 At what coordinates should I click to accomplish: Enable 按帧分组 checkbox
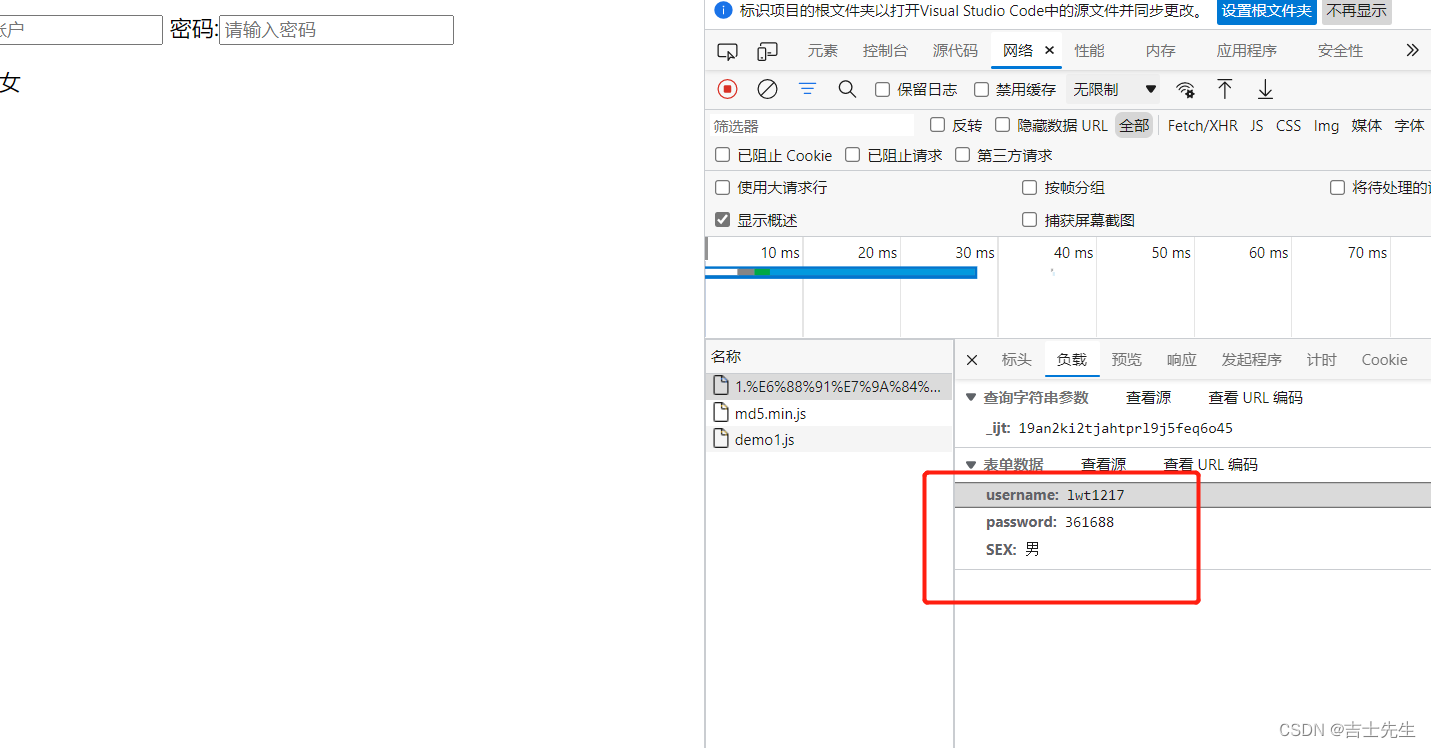coord(1029,187)
